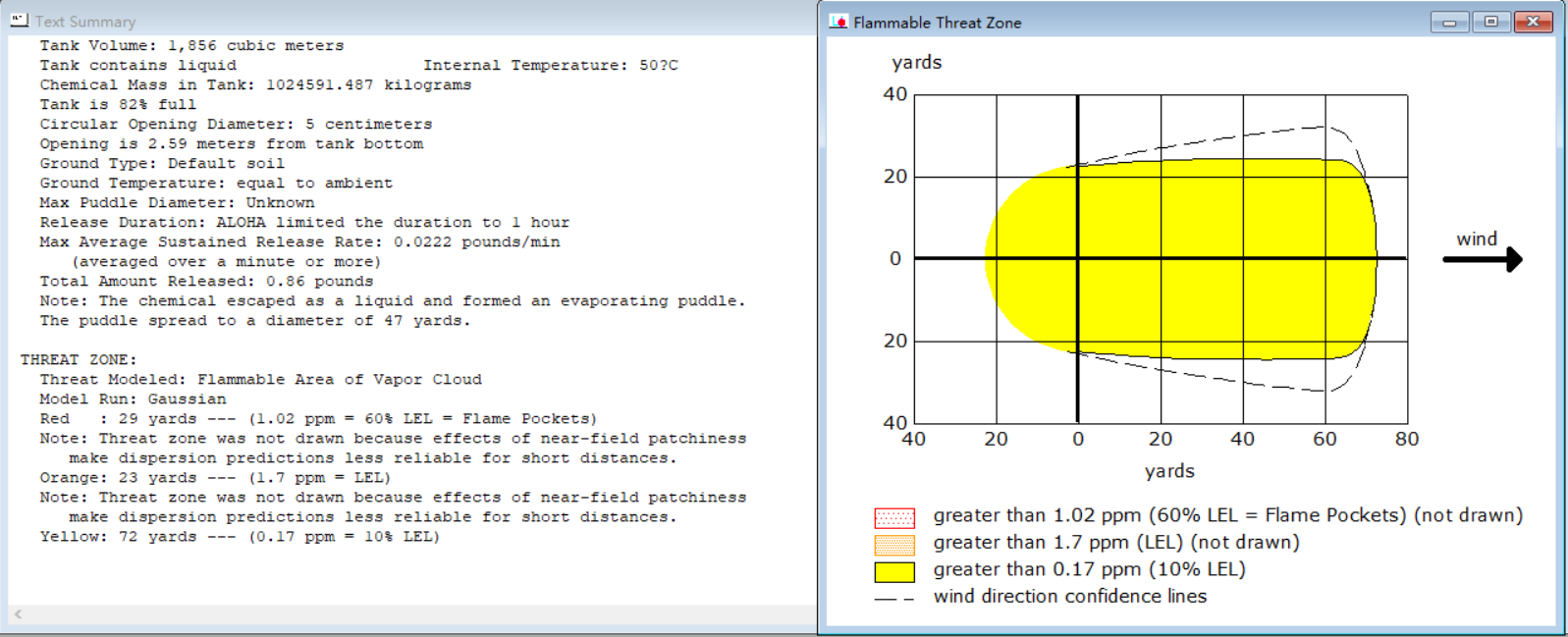Click the 'yards' label below the horizontal axis
Screen dimensions: 1568x637
coord(1169,471)
